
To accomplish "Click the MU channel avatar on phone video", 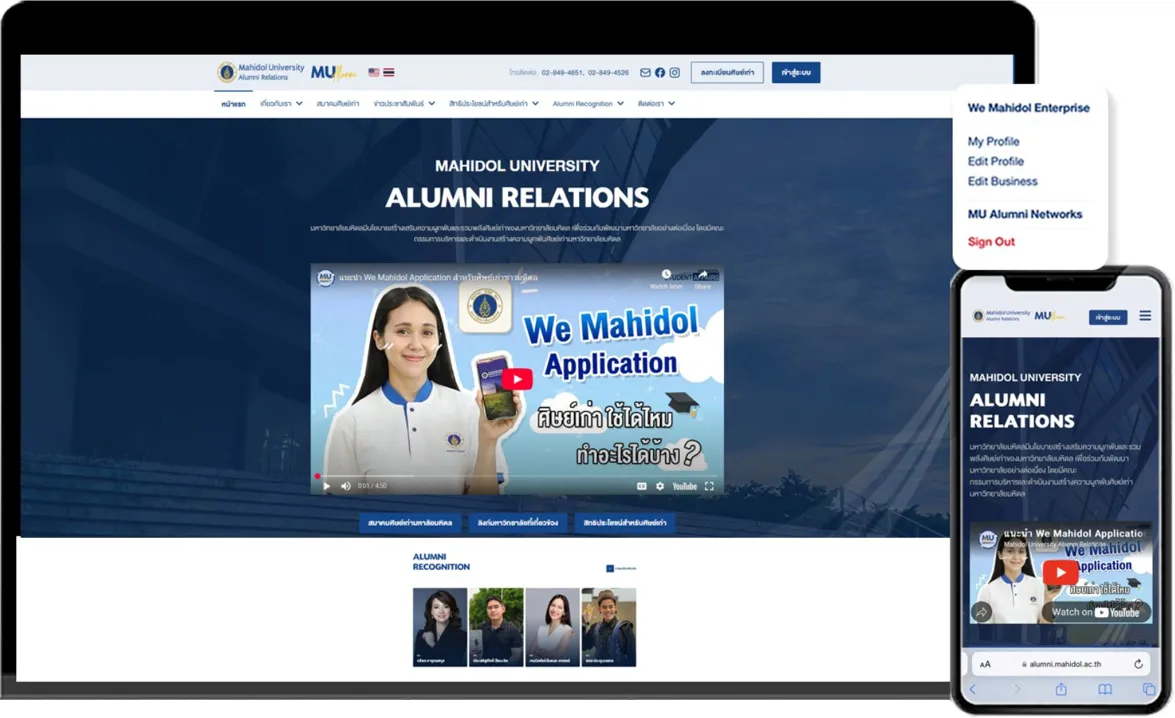I will click(987, 538).
